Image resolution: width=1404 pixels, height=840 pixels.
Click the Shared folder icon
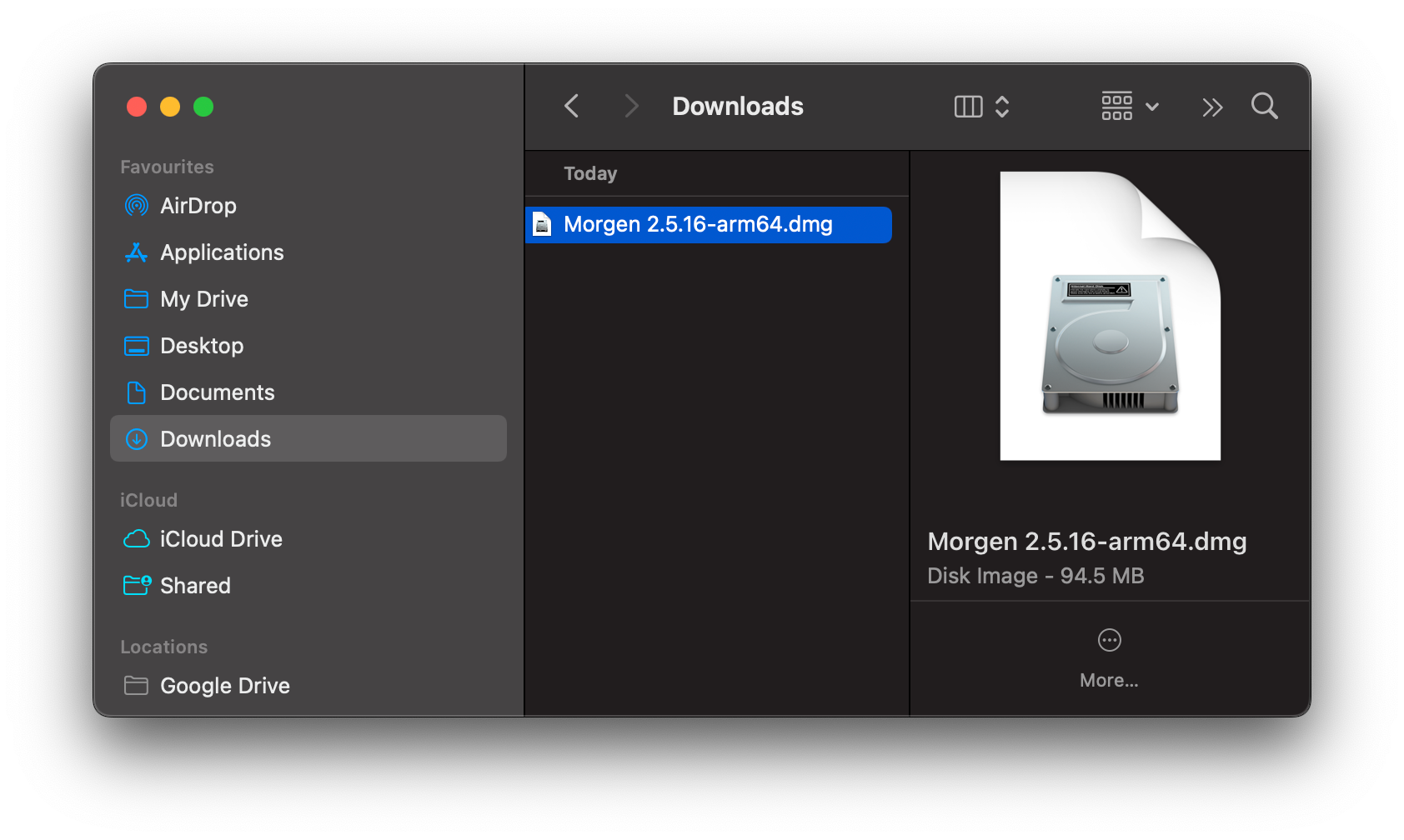(137, 585)
